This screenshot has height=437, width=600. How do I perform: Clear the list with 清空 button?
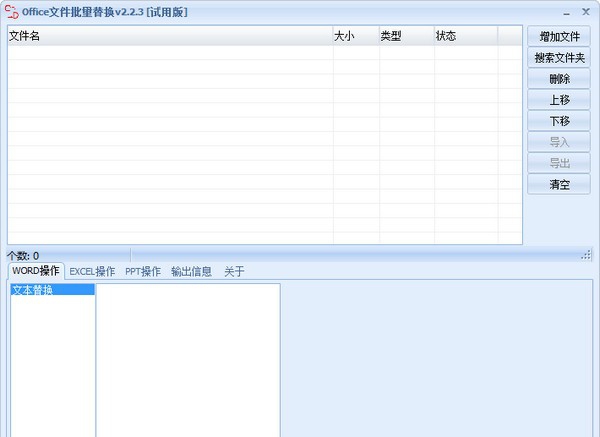pos(559,184)
